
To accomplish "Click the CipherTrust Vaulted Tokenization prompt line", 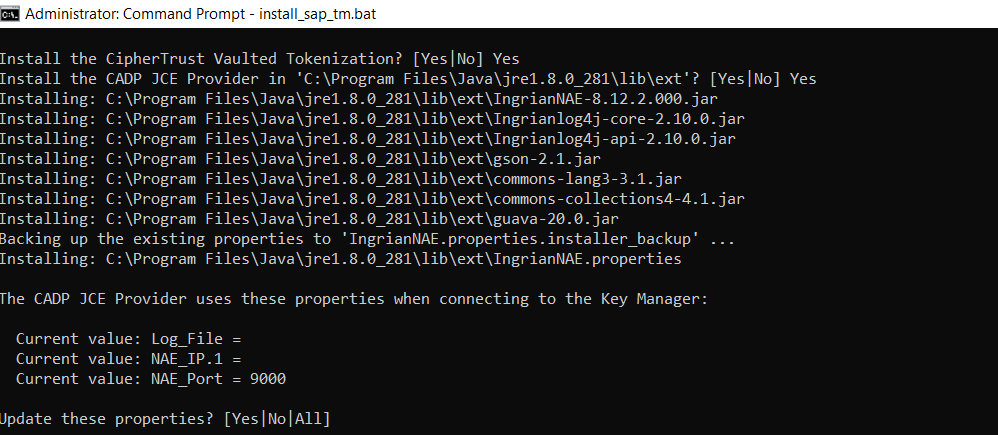I will pyautogui.click(x=260, y=59).
